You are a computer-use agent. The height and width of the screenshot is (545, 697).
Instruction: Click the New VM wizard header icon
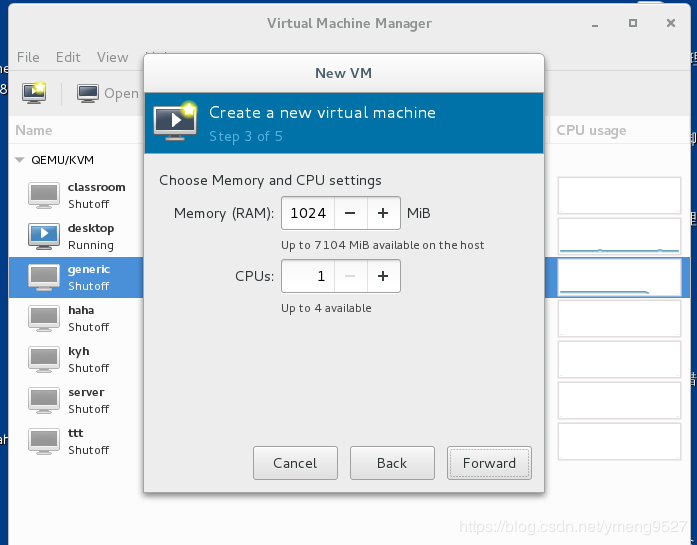175,121
